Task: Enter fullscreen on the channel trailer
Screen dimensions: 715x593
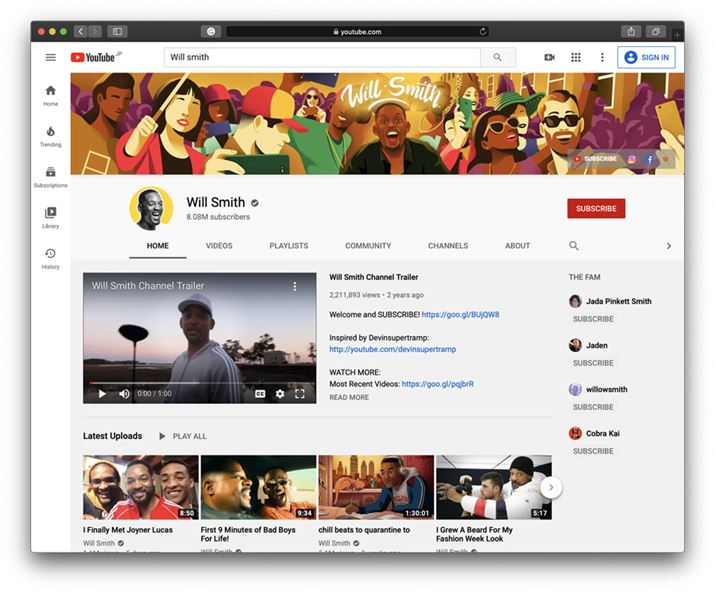Action: point(299,394)
